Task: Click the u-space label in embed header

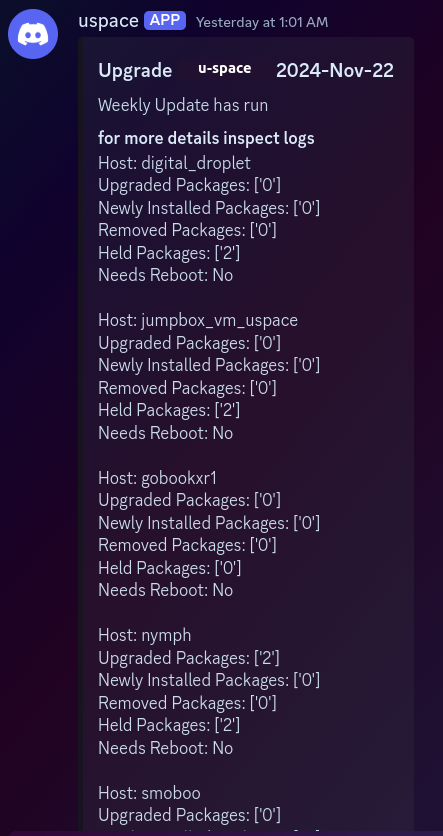Action: [224, 69]
